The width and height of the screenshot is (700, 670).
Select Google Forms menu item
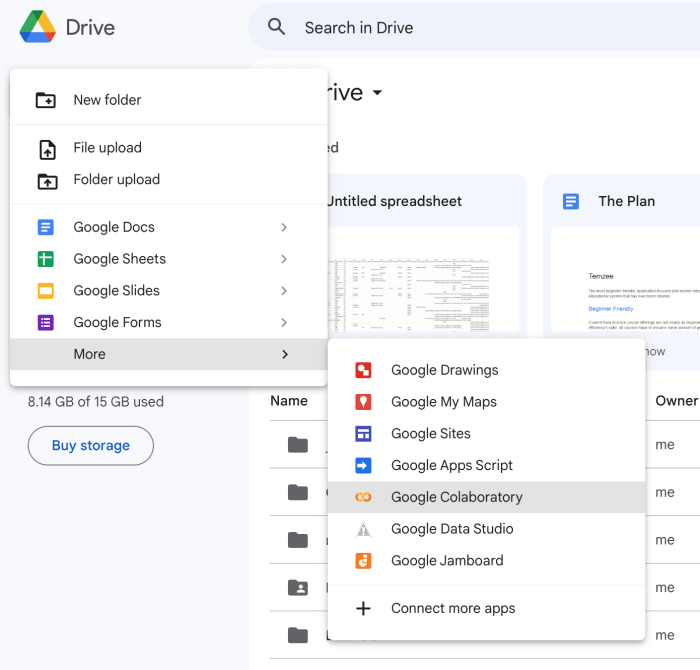tap(169, 322)
